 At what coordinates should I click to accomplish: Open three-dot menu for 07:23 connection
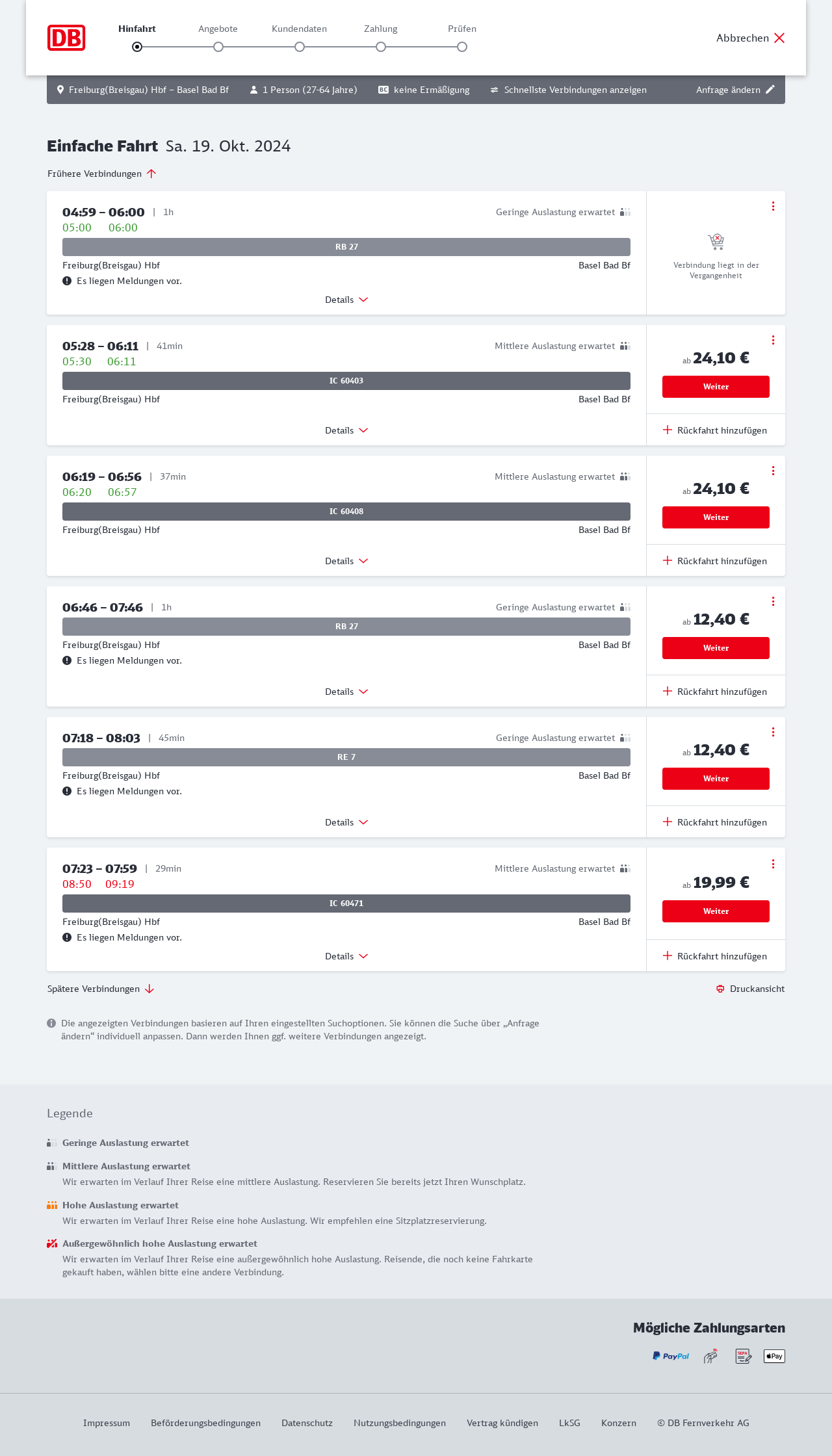pyautogui.click(x=773, y=864)
